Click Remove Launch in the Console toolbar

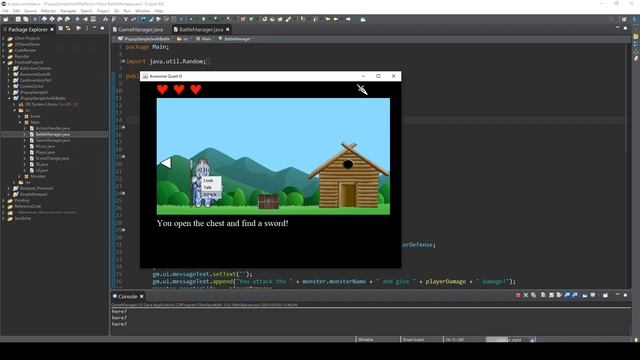point(526,295)
